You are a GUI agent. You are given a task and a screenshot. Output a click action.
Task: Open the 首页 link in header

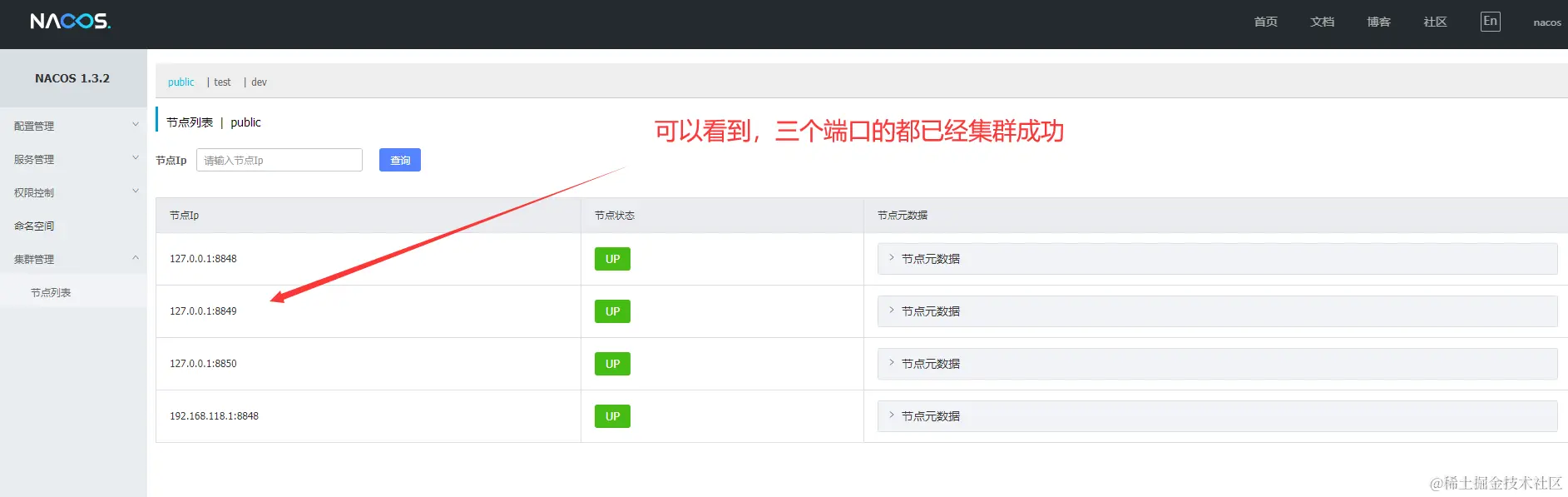[x=1265, y=22]
